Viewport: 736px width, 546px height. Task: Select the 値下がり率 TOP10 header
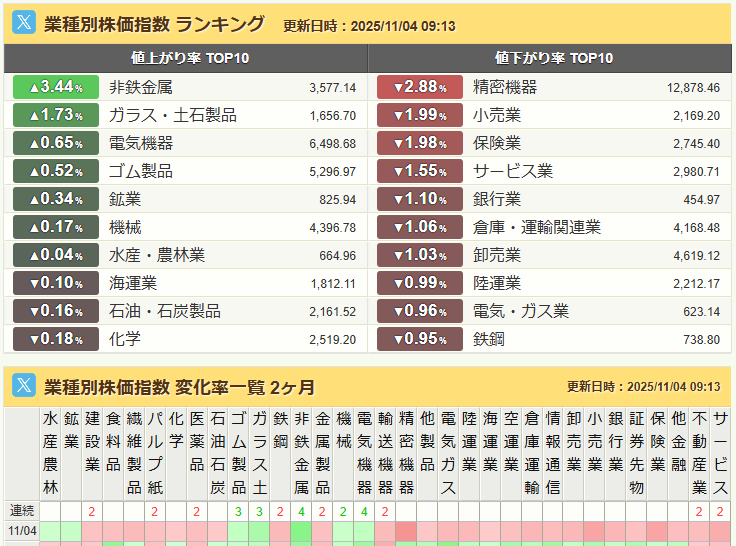(x=550, y=58)
